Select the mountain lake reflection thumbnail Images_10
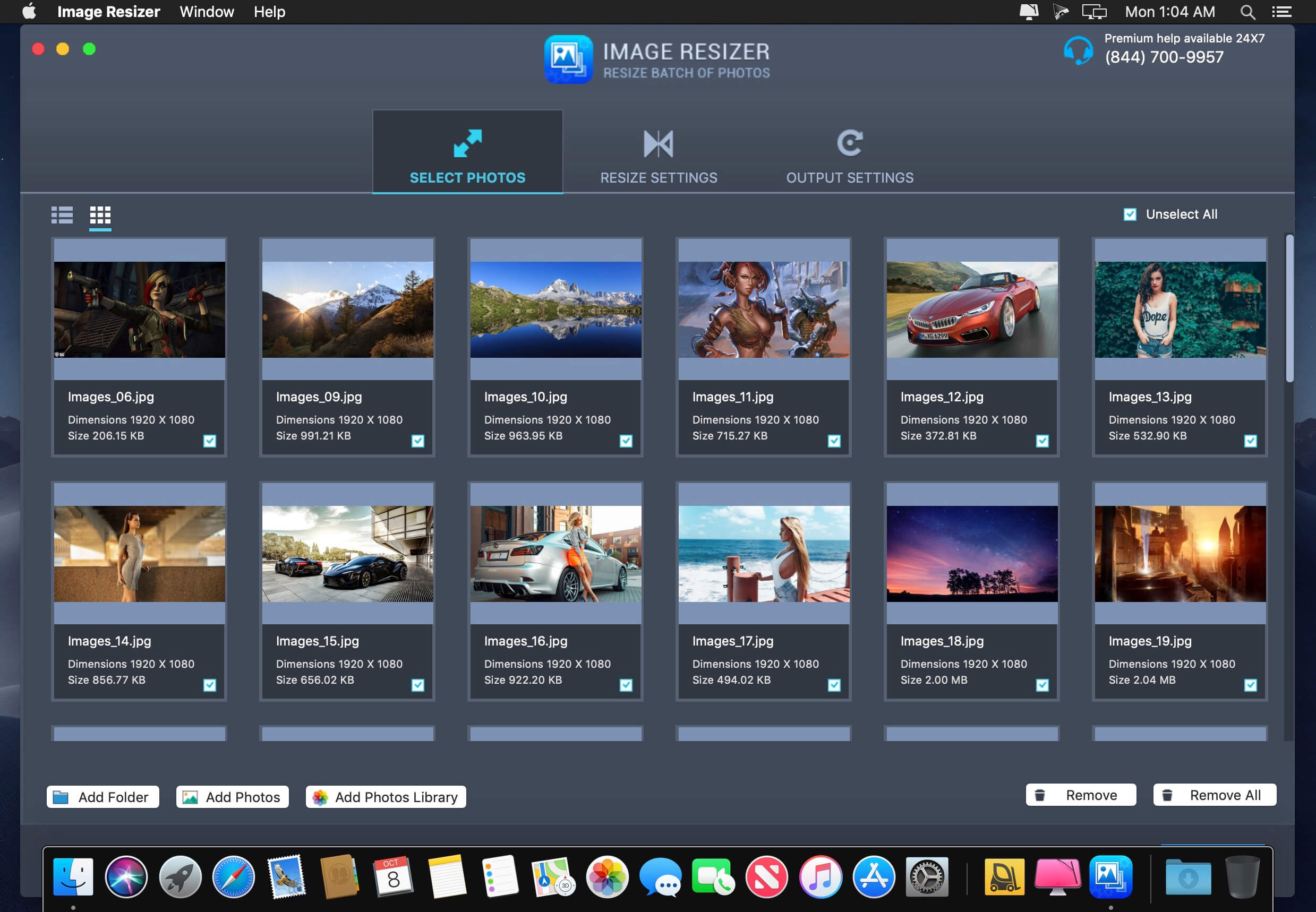This screenshot has height=912, width=1316. coord(556,309)
